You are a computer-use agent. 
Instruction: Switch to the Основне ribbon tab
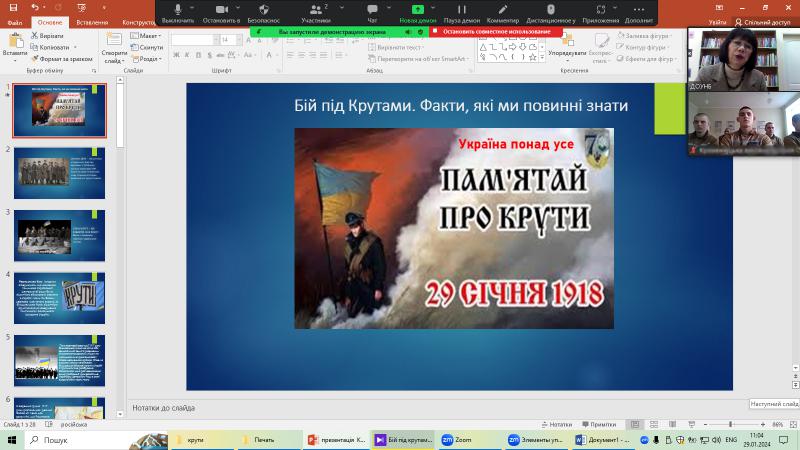point(50,22)
